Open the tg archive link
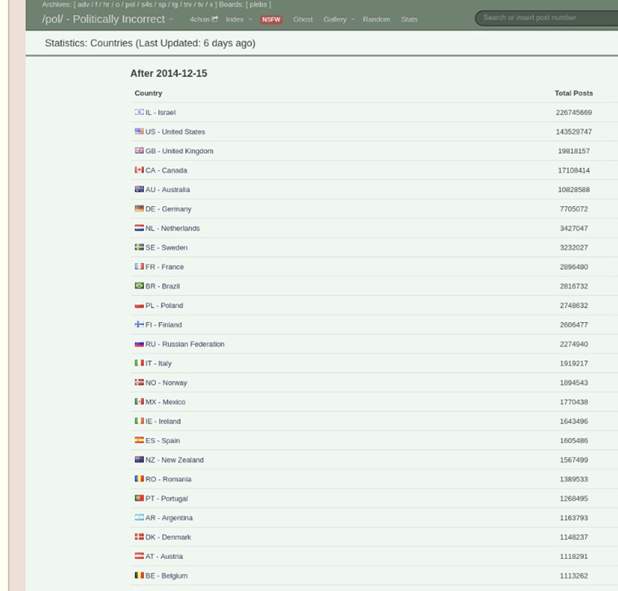The image size is (618, 591). (175, 5)
